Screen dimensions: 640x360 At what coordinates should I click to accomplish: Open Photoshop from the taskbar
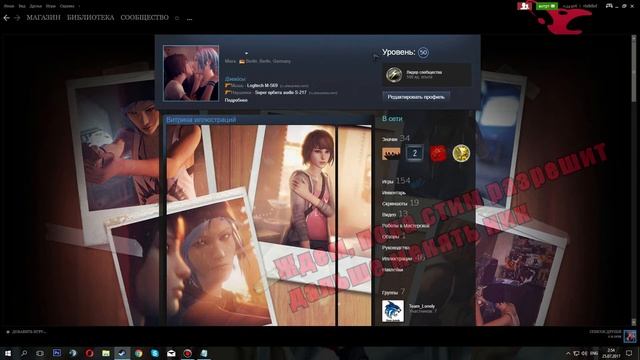(x=57, y=353)
